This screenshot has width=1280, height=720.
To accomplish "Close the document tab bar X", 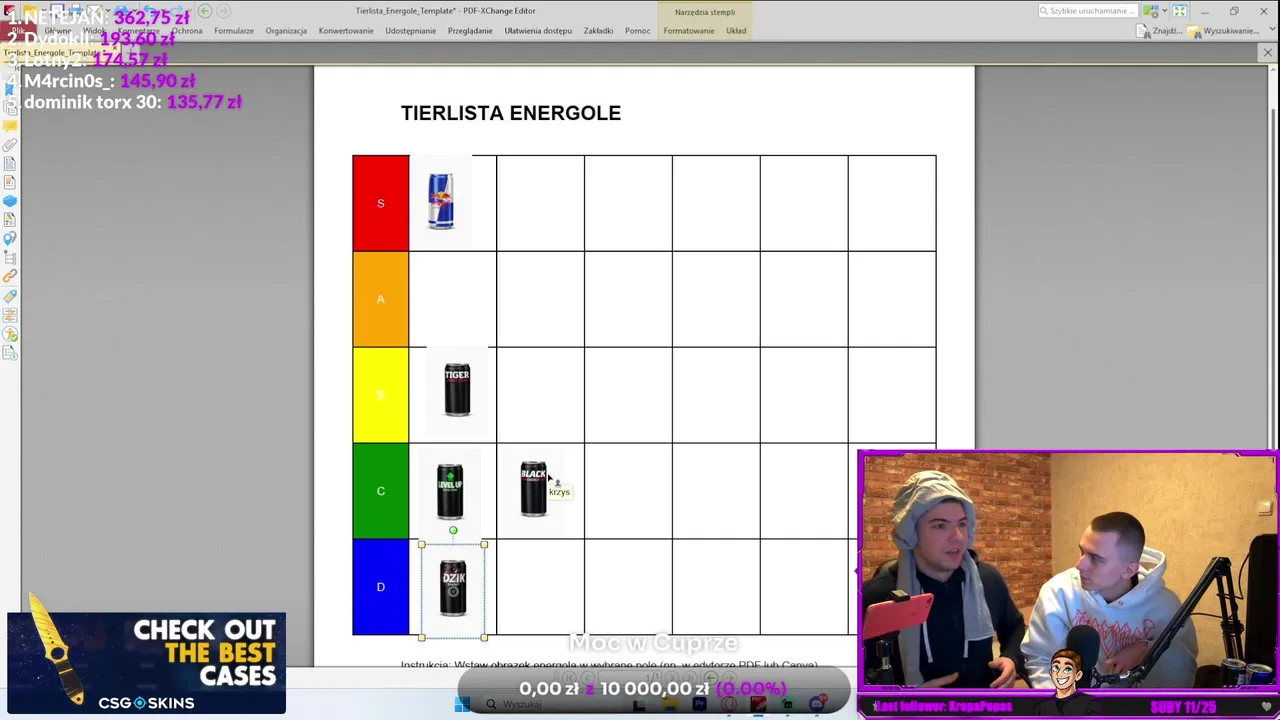I will pyautogui.click(x=1268, y=52).
